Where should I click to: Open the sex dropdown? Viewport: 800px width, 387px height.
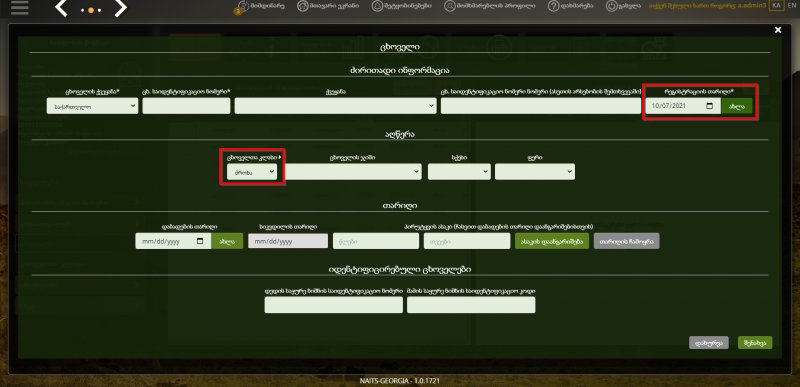click(459, 172)
